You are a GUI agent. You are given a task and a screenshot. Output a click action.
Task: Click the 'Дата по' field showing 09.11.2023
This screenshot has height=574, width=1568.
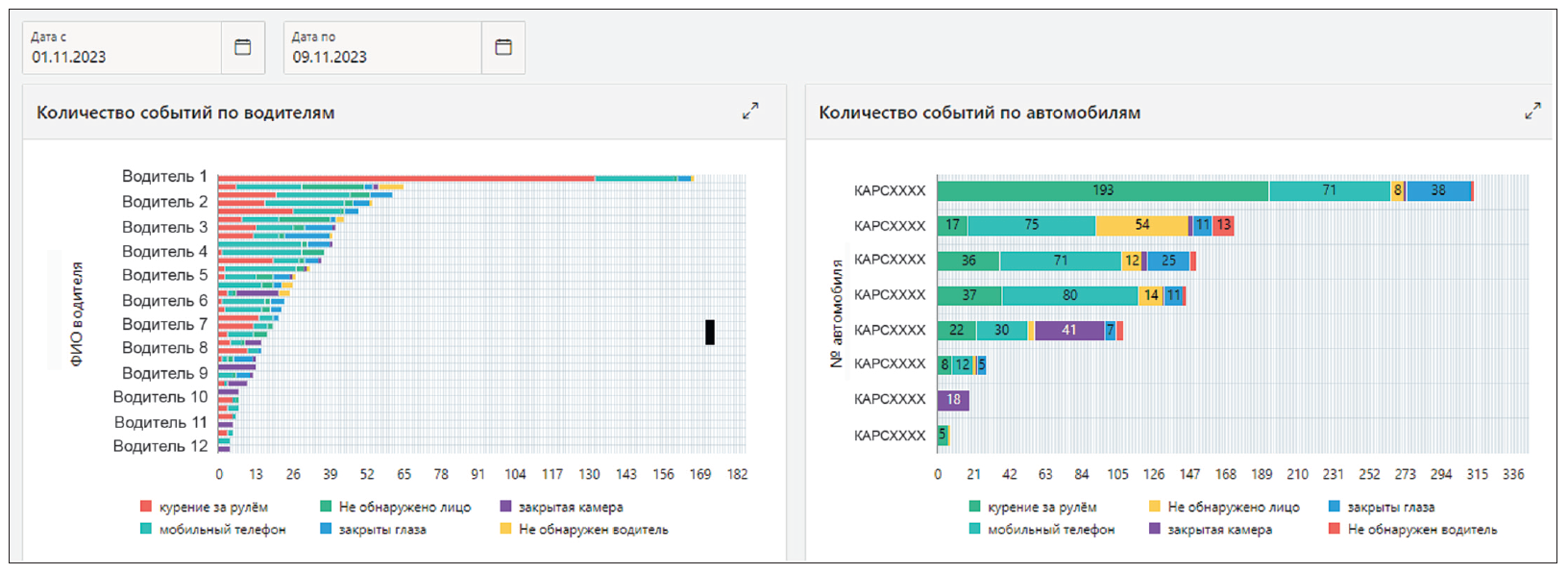click(382, 47)
